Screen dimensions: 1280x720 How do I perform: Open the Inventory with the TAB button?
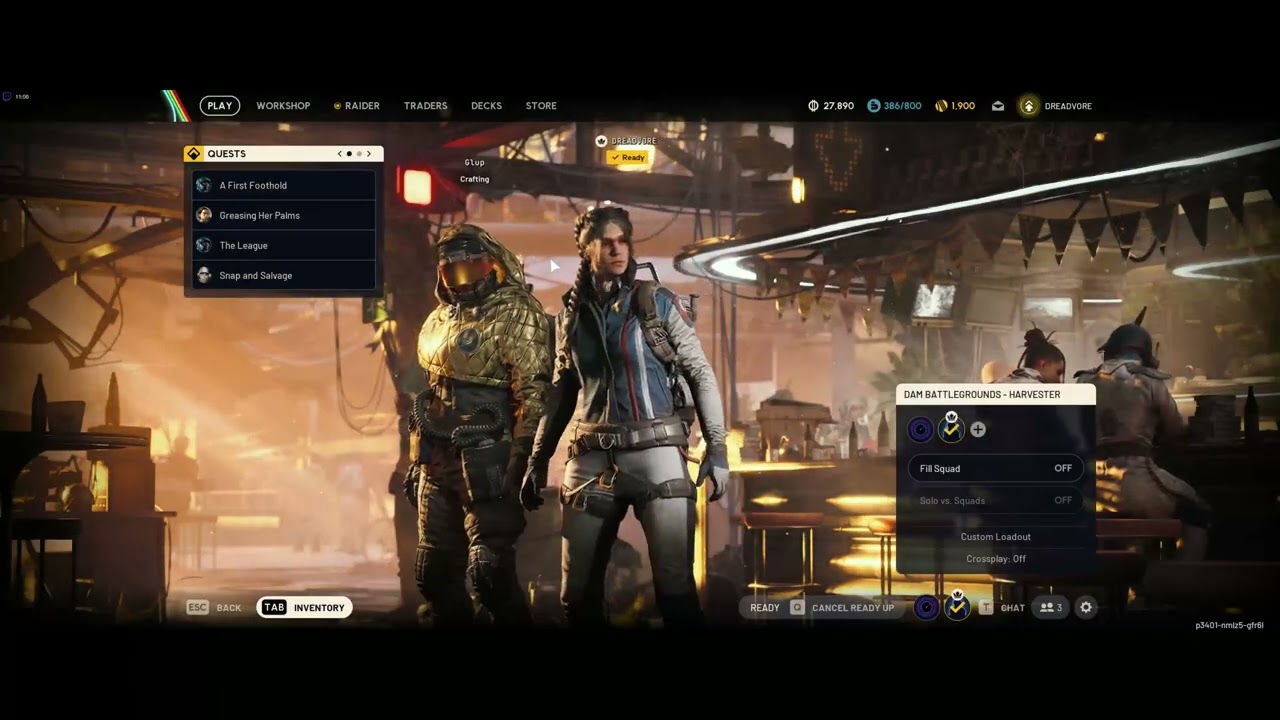305,607
